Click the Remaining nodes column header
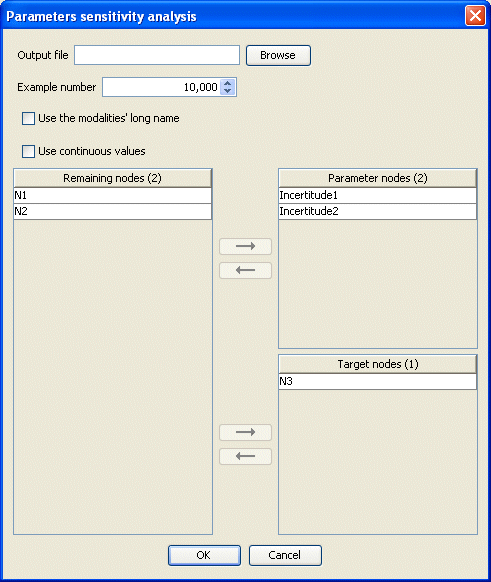The height and width of the screenshot is (582, 491). (112, 178)
